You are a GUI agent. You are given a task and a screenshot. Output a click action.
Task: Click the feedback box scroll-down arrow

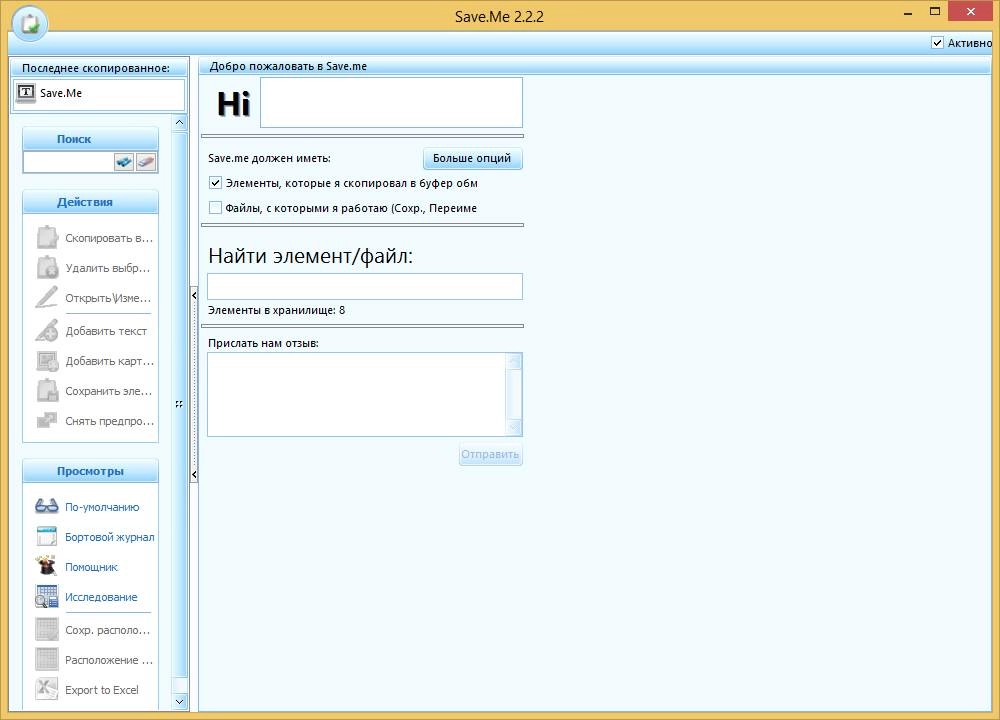513,427
